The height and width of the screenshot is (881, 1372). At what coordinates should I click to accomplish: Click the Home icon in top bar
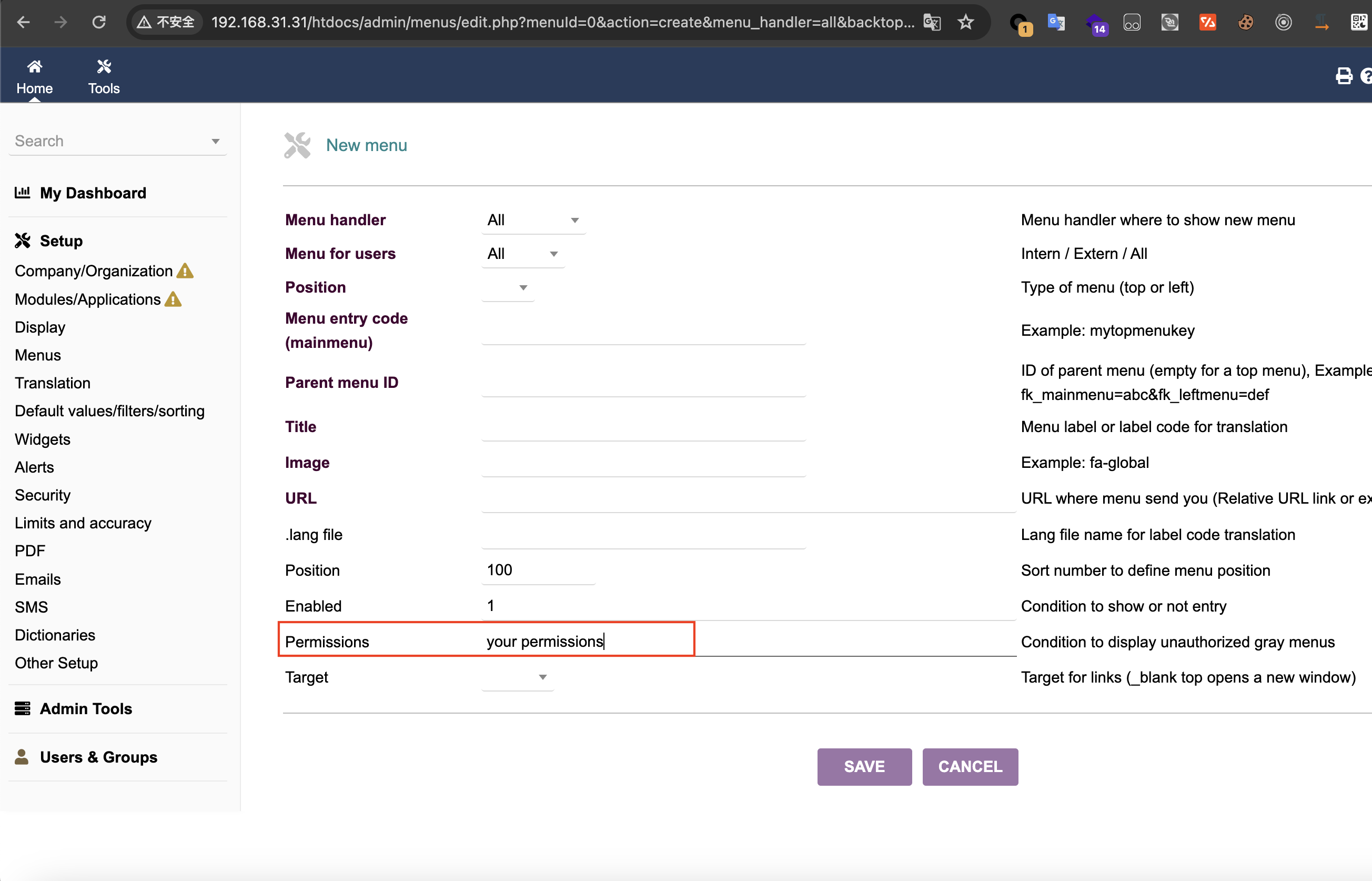tap(34, 67)
